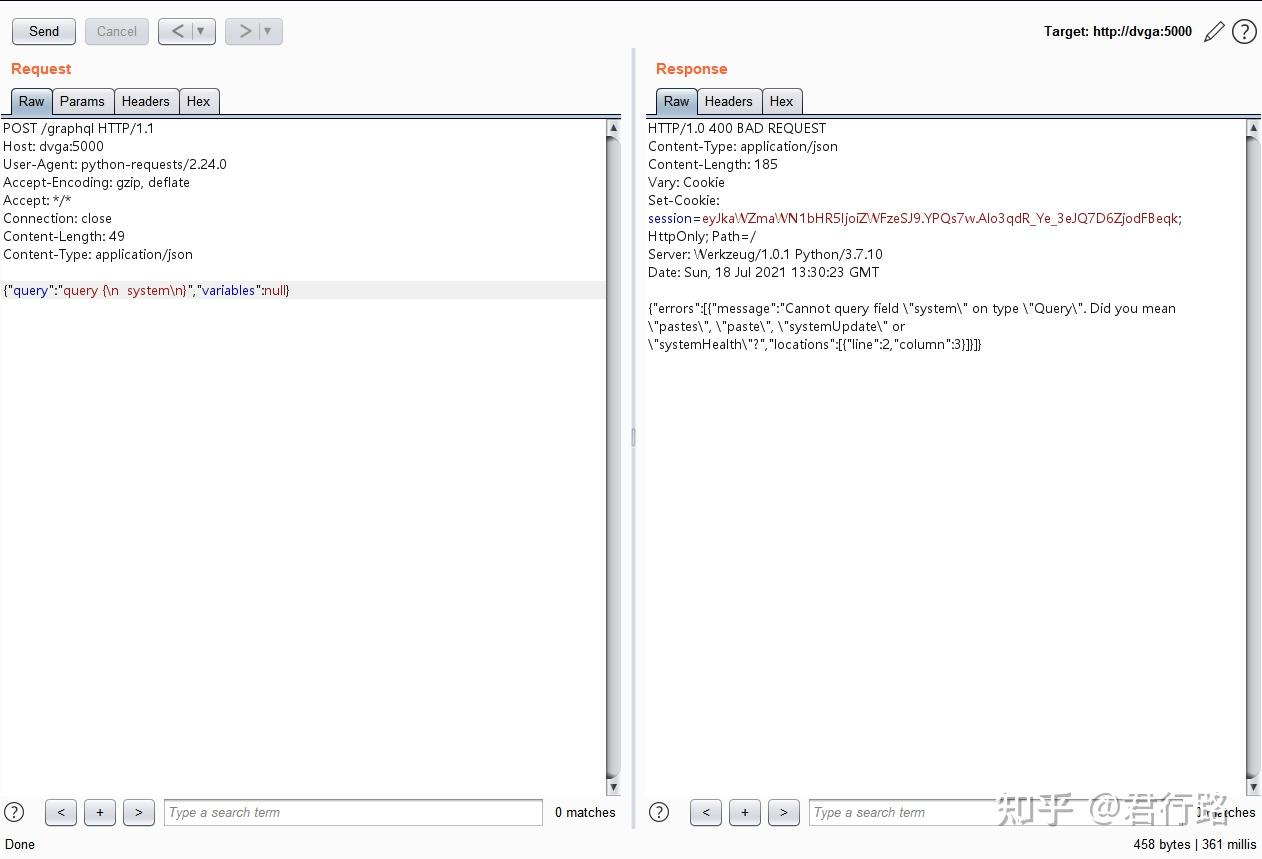Send the request

coord(44,31)
